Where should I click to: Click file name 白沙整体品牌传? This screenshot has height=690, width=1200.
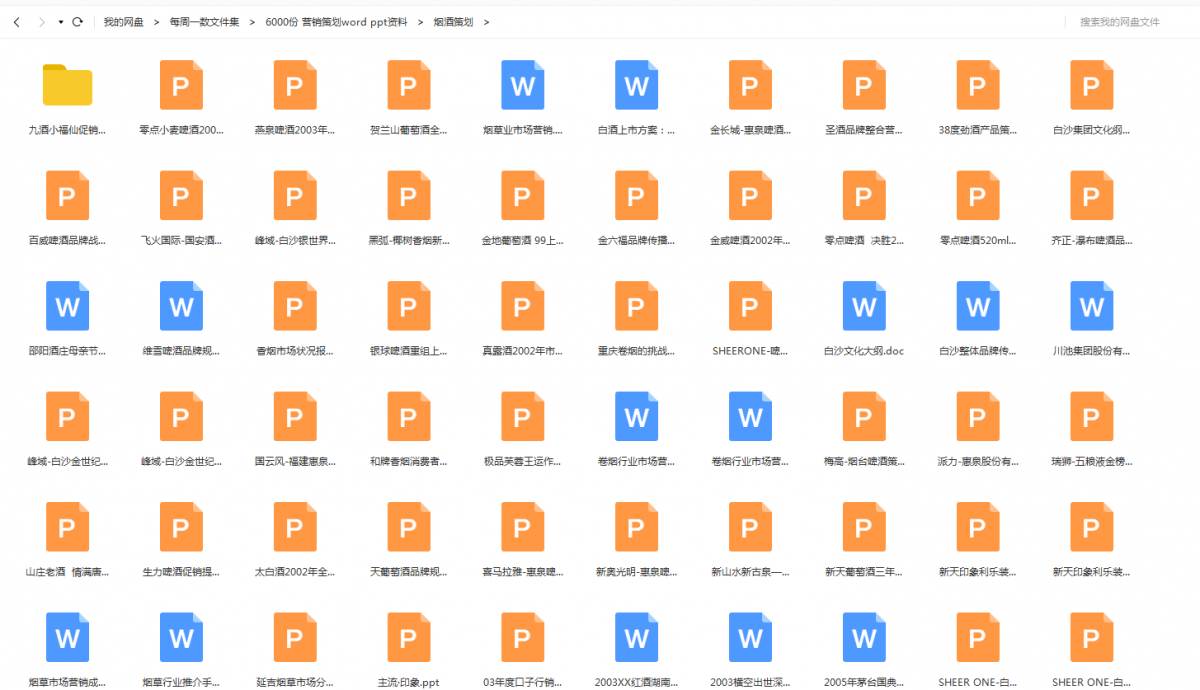[979, 352]
